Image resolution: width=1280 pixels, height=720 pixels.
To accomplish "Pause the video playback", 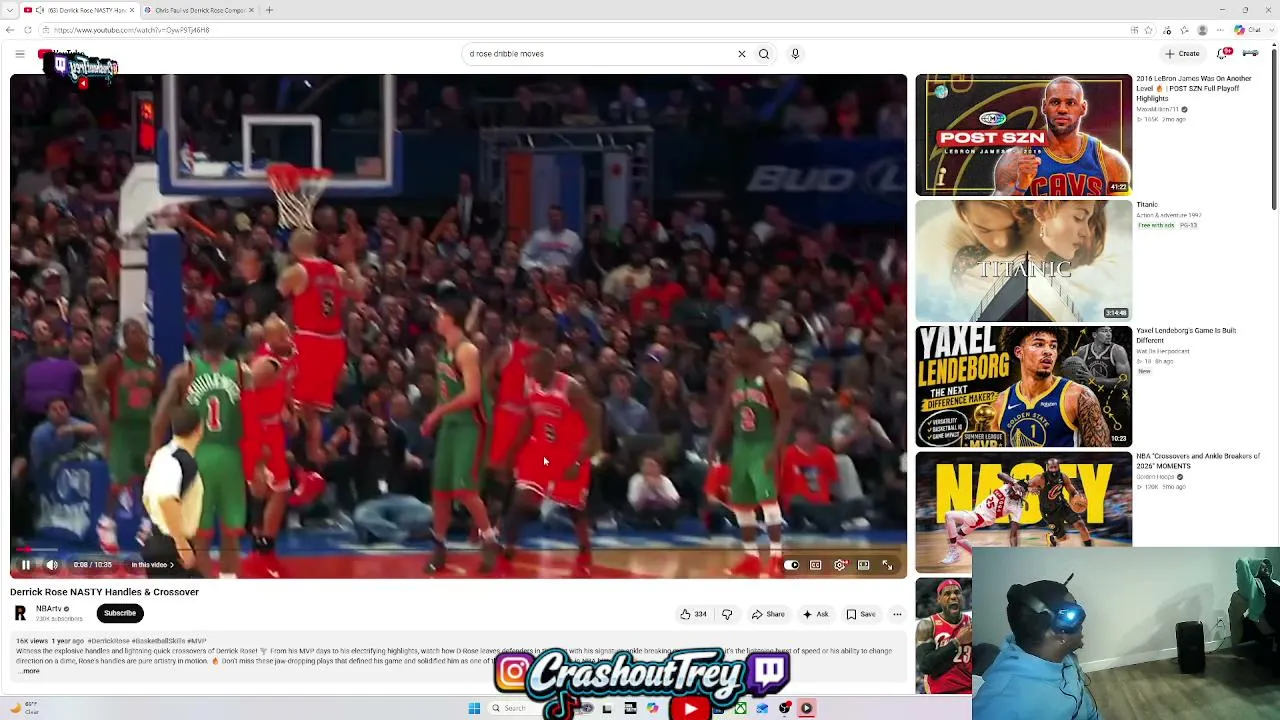I will coord(26,565).
